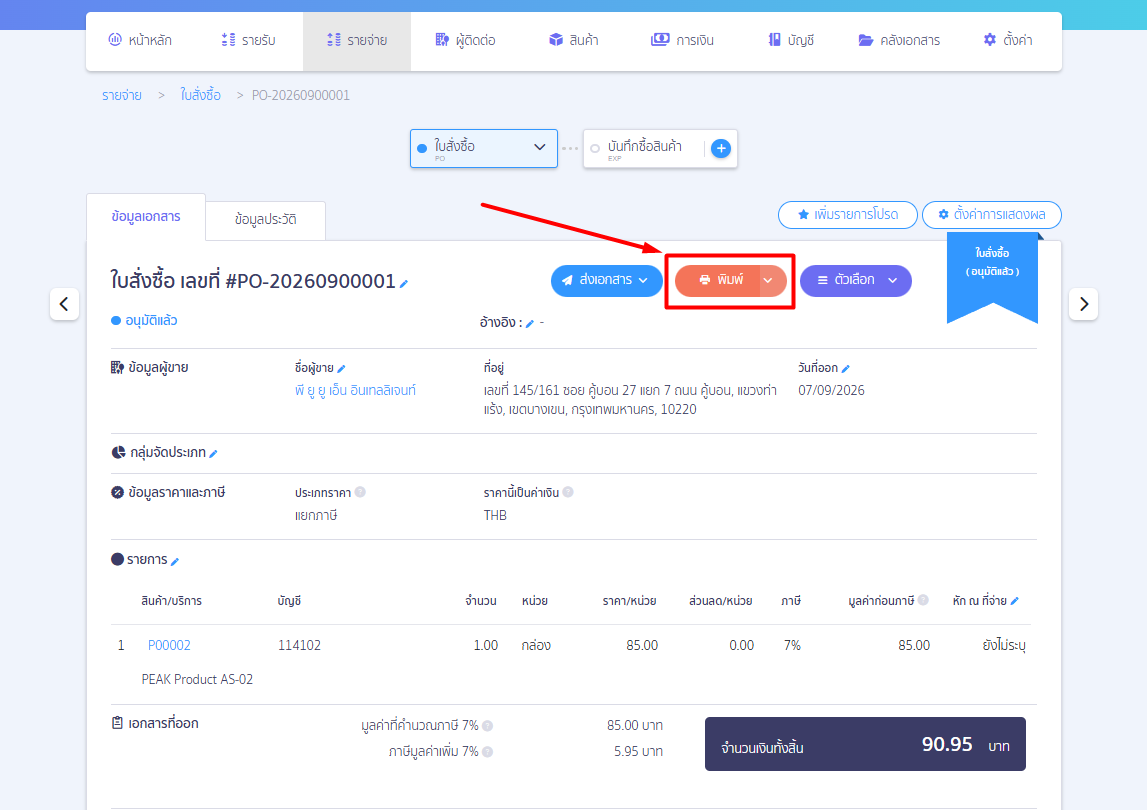1147x810 pixels.
Task: Switch to the ข้อมูลประวัติ tab
Action: (266, 220)
